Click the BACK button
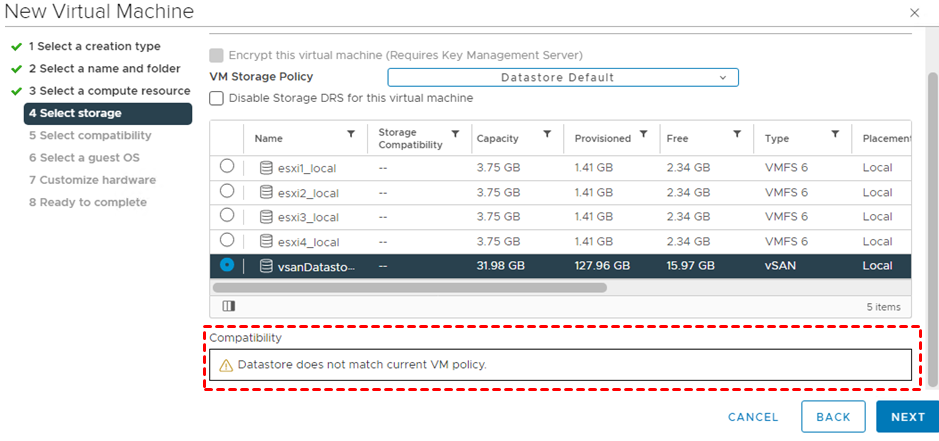Viewport: 939px width, 441px height. pos(833,417)
